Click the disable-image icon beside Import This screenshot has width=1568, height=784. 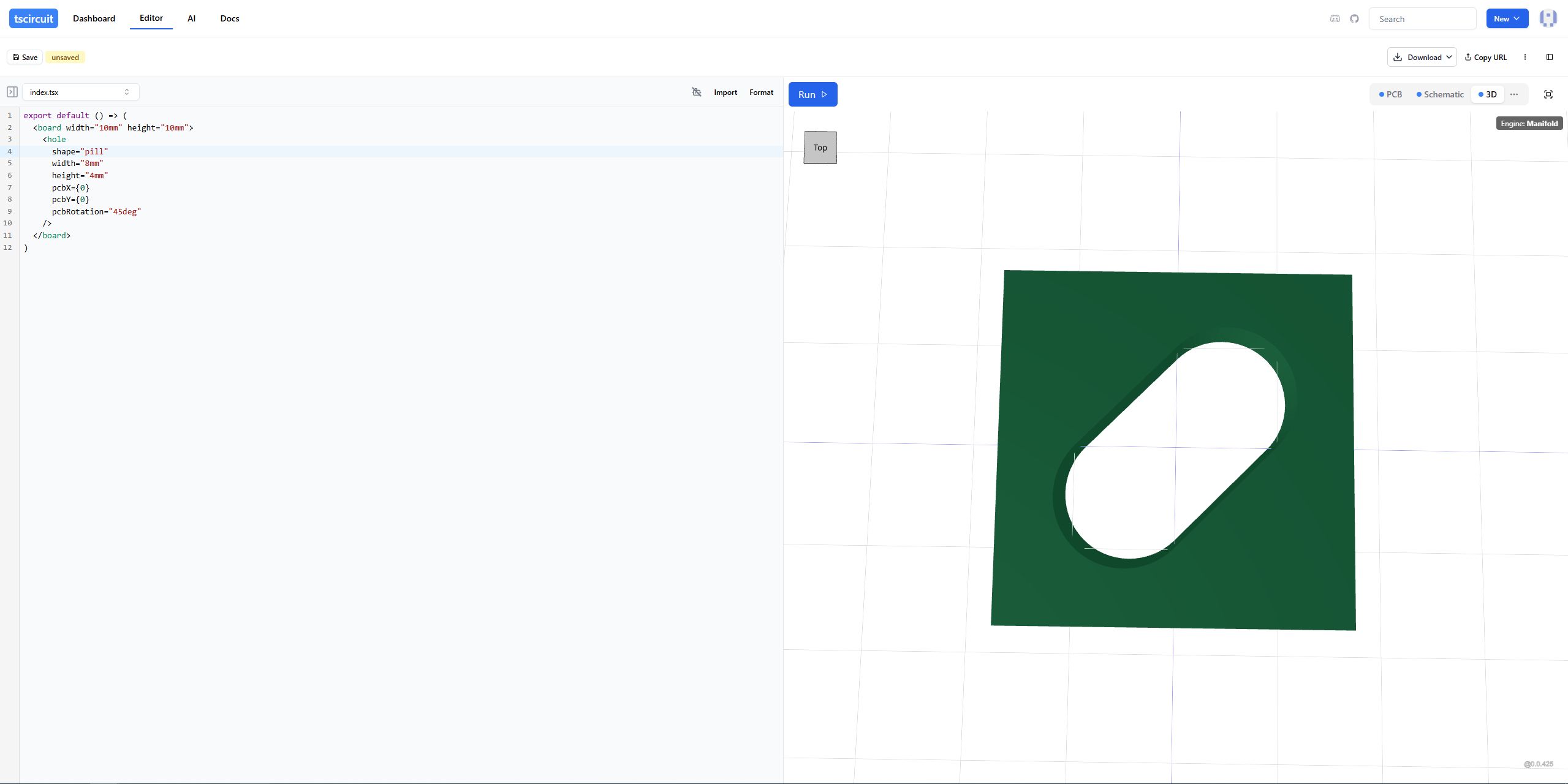[x=697, y=92]
